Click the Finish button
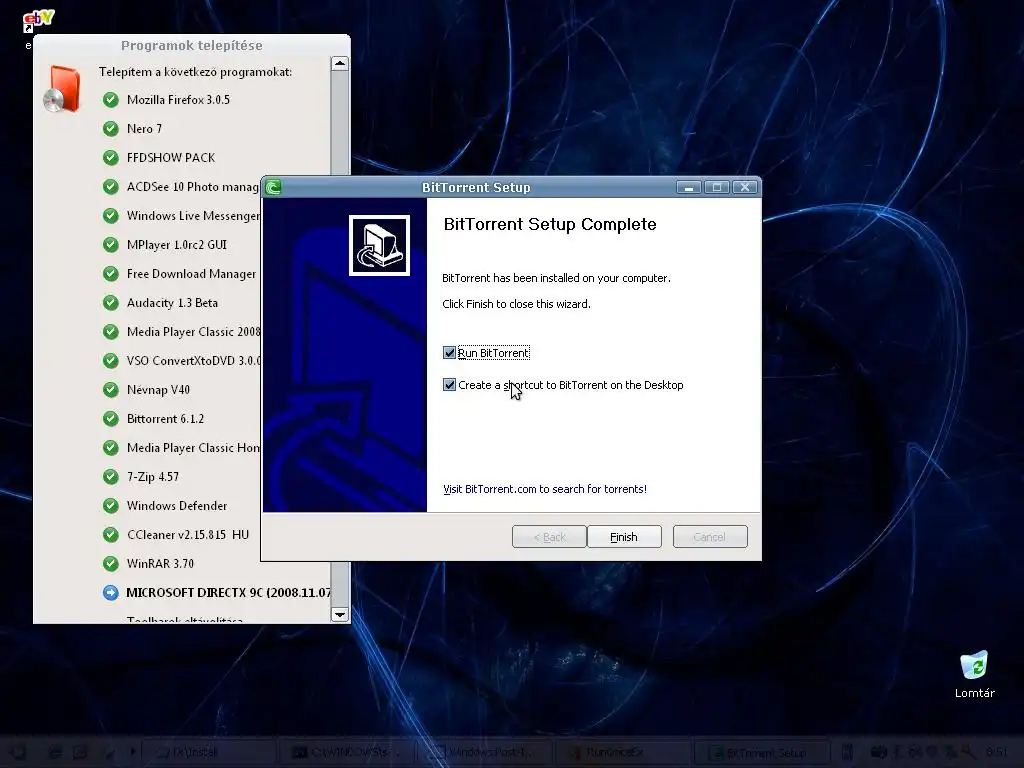Screen dimensions: 1024x768 (624, 537)
